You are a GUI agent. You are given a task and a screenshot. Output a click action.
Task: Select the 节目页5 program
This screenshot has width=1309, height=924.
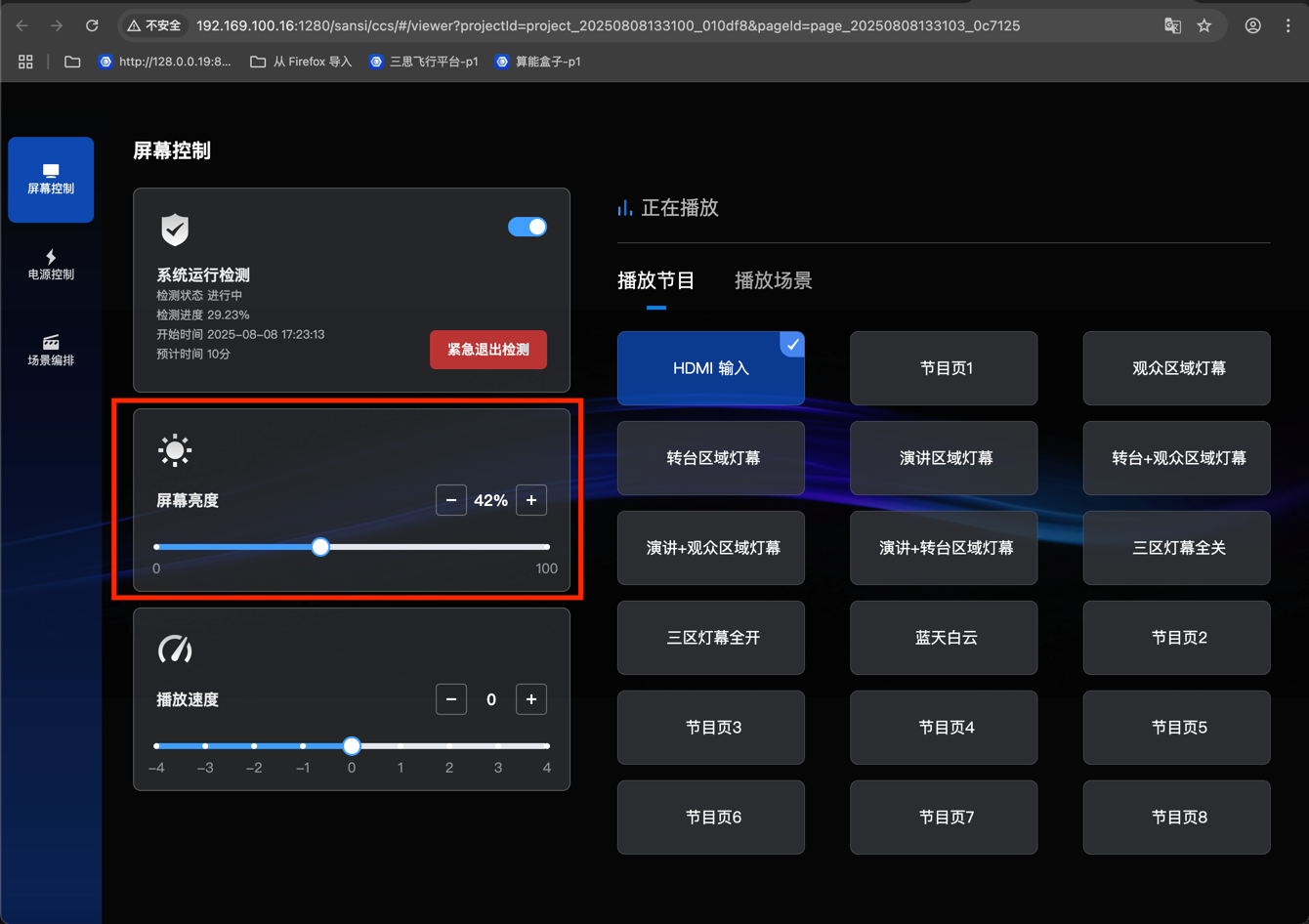click(x=1177, y=728)
